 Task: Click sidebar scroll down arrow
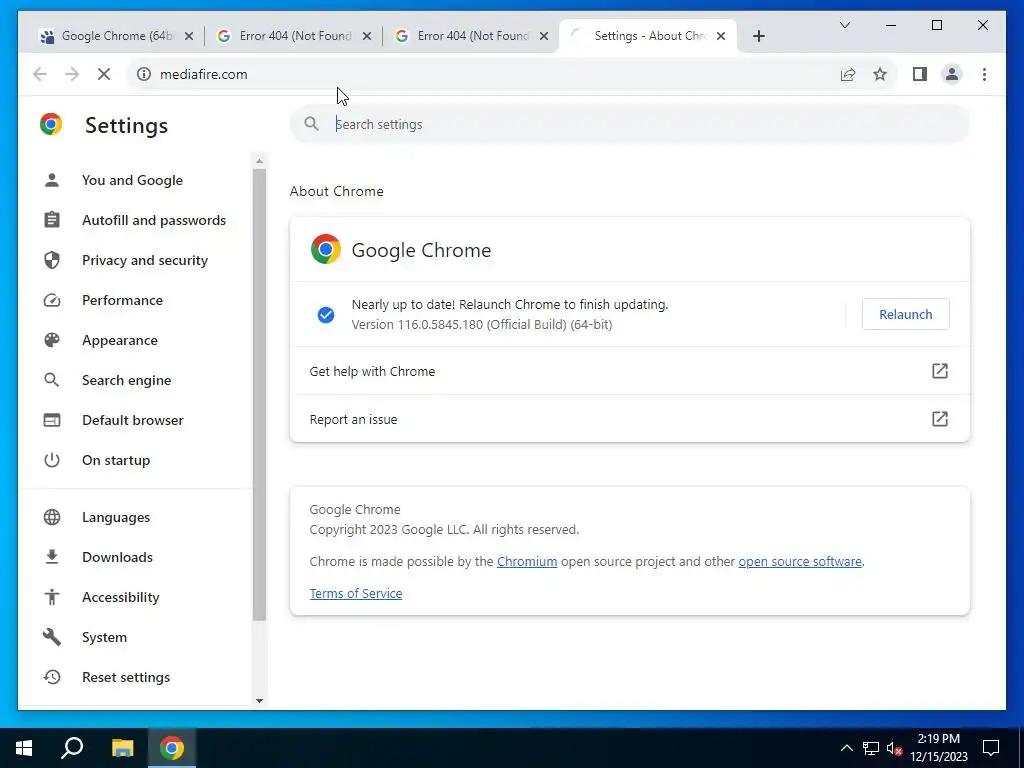pos(259,701)
